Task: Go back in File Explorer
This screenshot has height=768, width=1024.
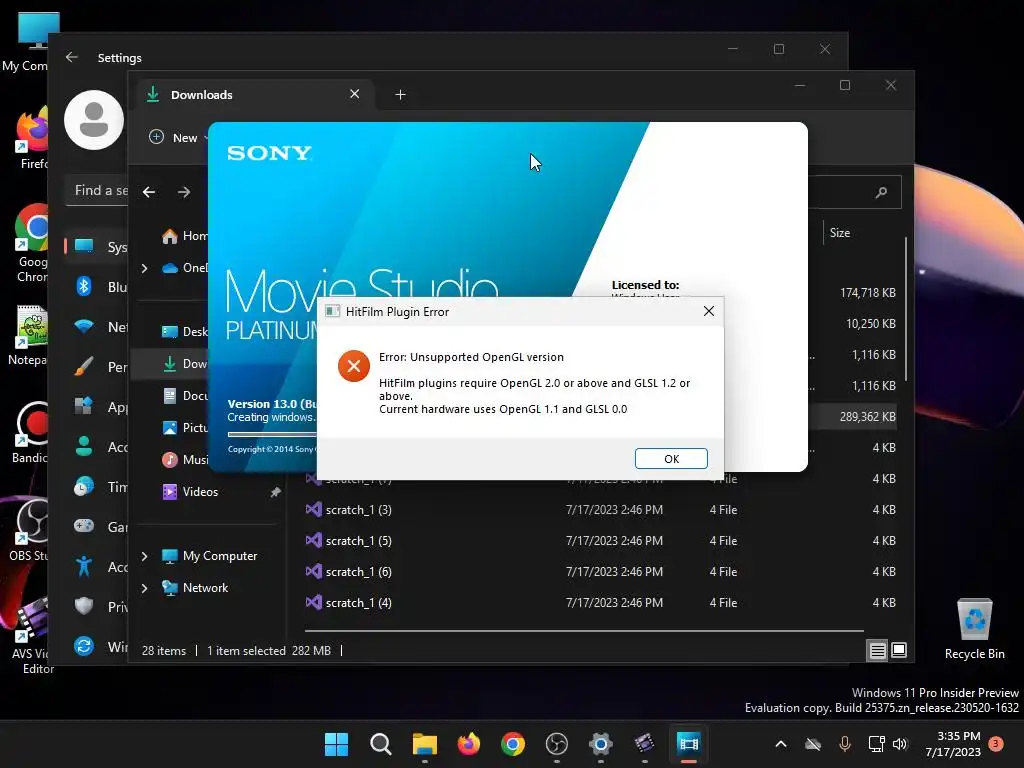Action: pos(149,192)
